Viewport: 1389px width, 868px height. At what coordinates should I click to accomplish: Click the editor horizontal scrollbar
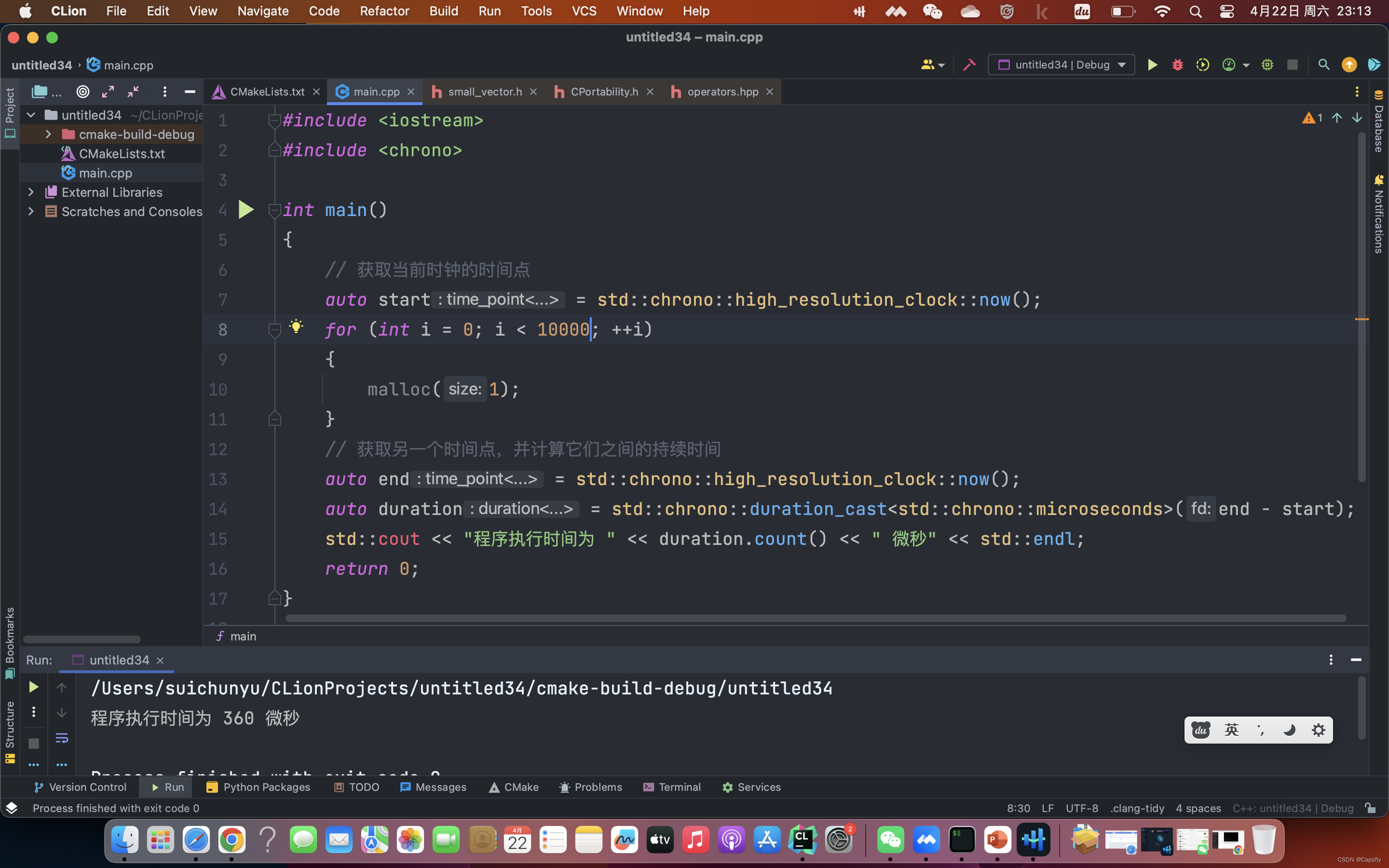[x=815, y=618]
